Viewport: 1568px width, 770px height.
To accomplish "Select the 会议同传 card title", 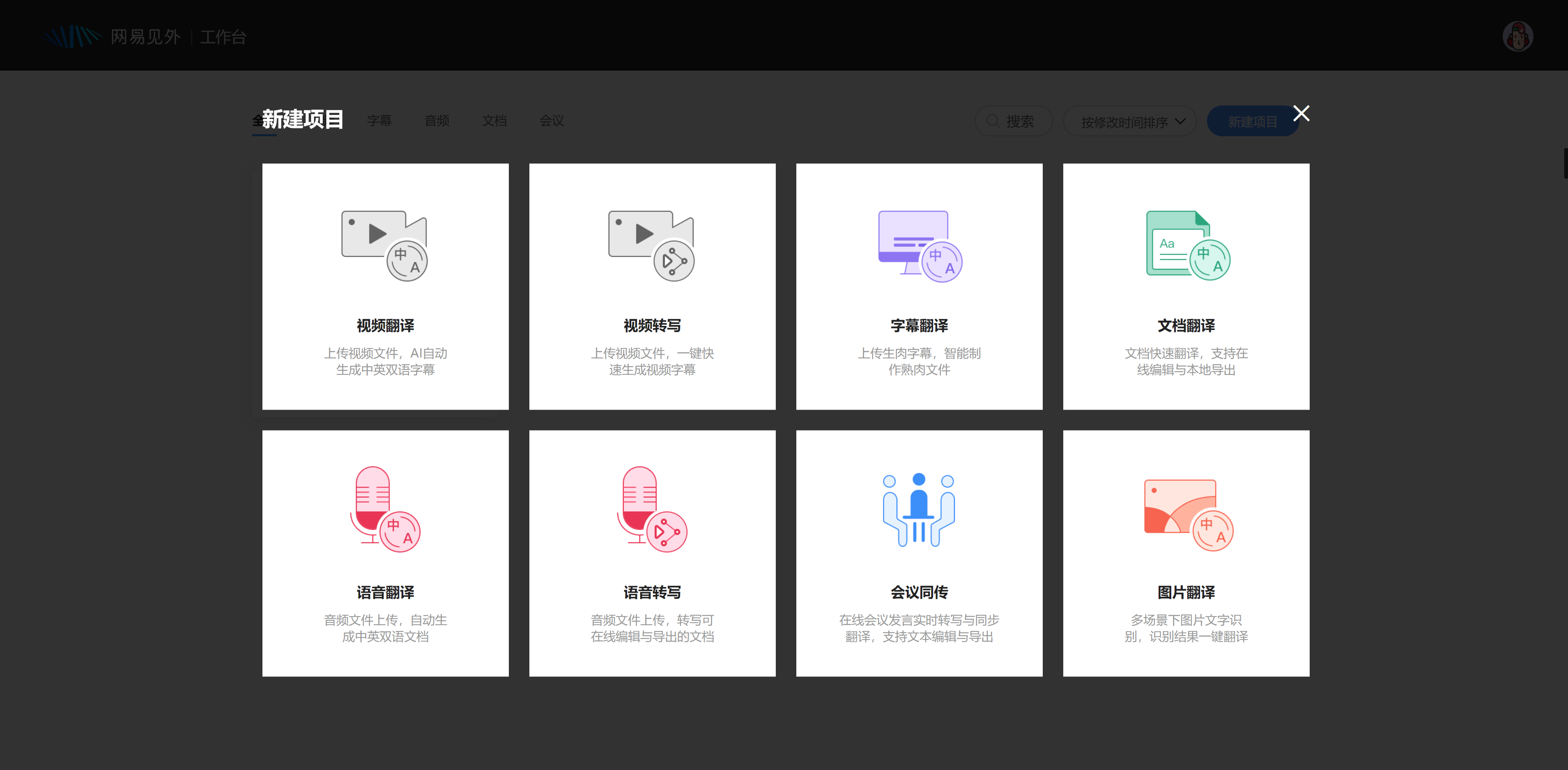I will 919,592.
